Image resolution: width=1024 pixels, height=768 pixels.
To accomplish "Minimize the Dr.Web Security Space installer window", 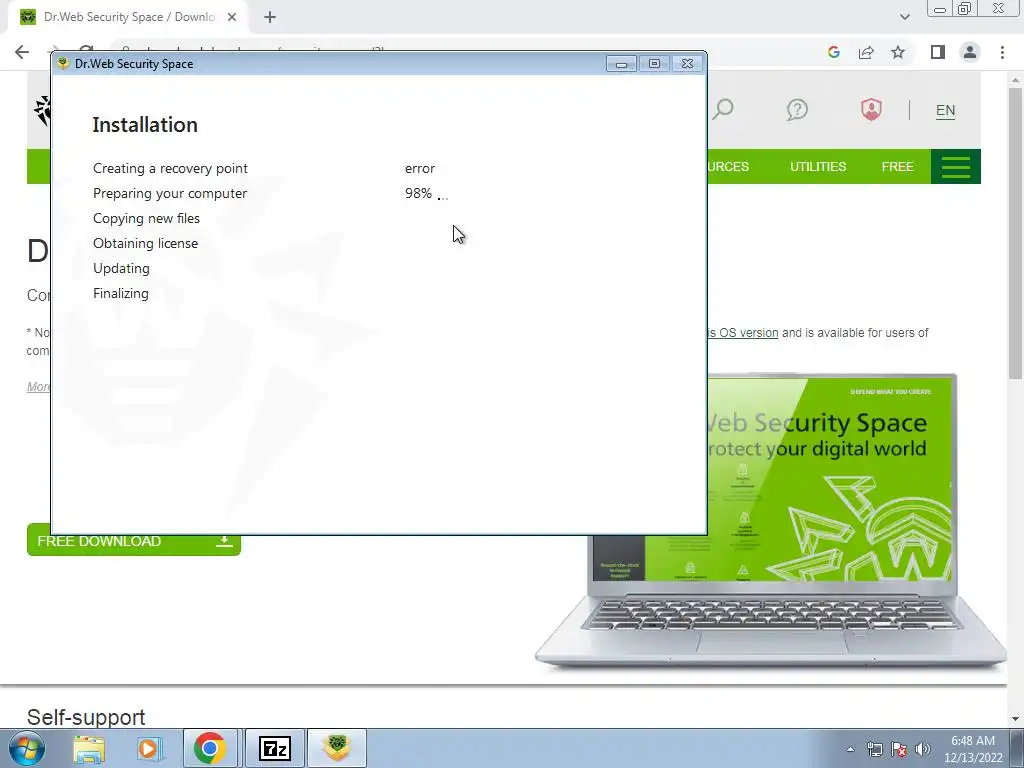I will pos(621,63).
